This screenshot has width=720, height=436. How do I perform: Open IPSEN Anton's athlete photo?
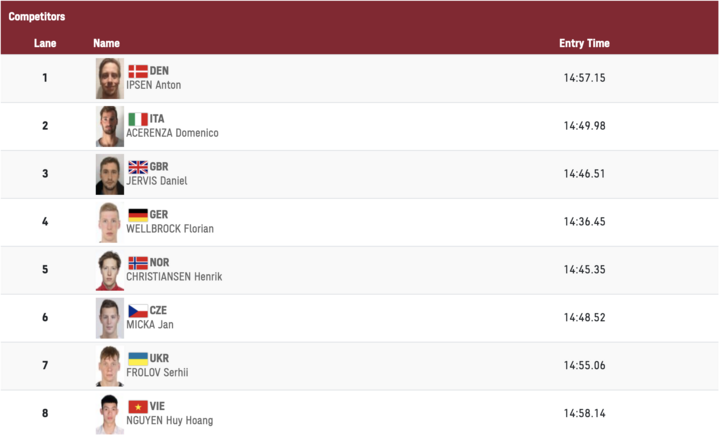110,78
